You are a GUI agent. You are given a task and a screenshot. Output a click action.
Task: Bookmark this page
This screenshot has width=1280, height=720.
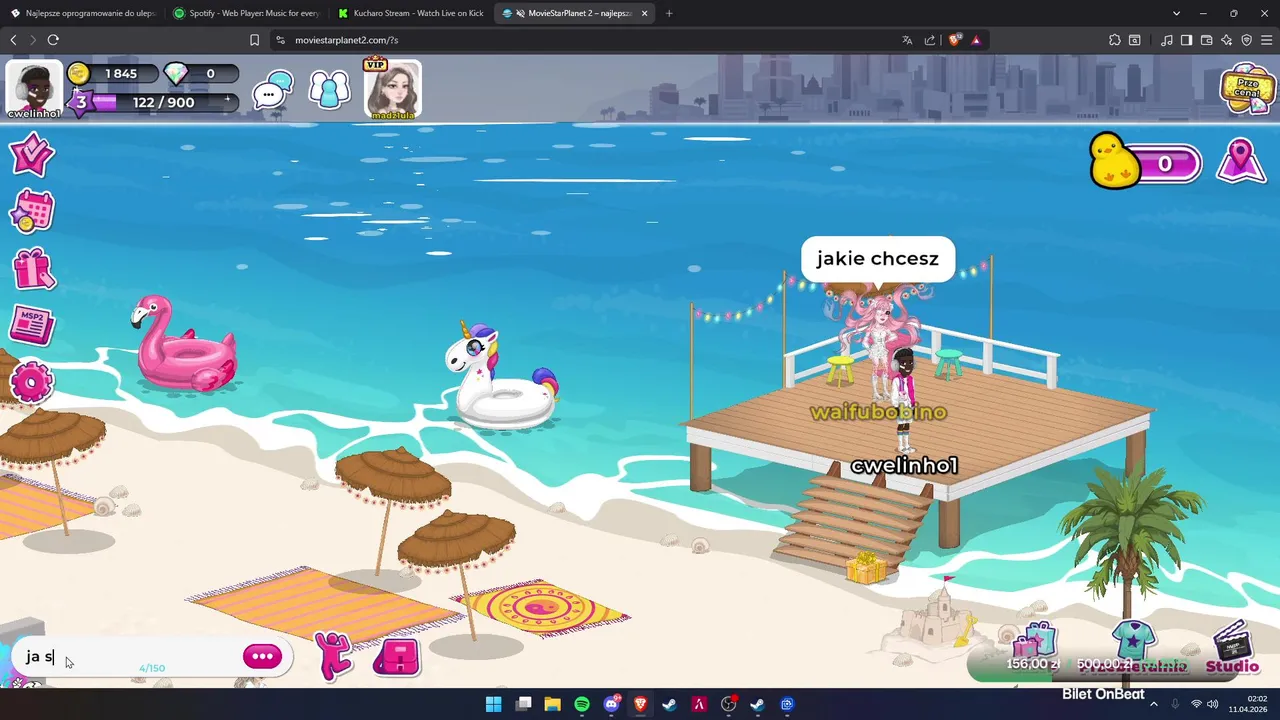254,40
